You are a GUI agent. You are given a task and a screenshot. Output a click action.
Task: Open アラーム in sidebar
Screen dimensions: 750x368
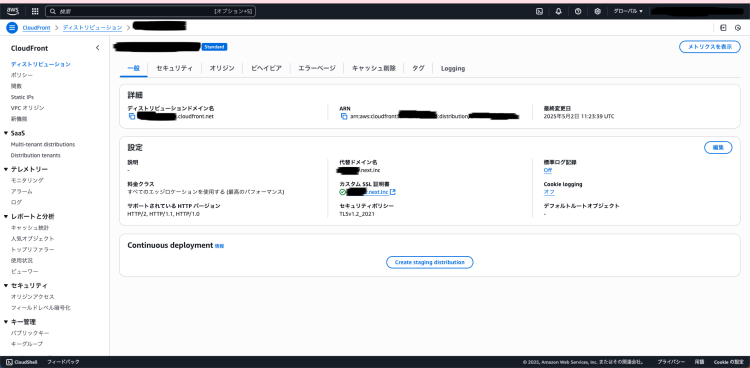pyautogui.click(x=22, y=191)
